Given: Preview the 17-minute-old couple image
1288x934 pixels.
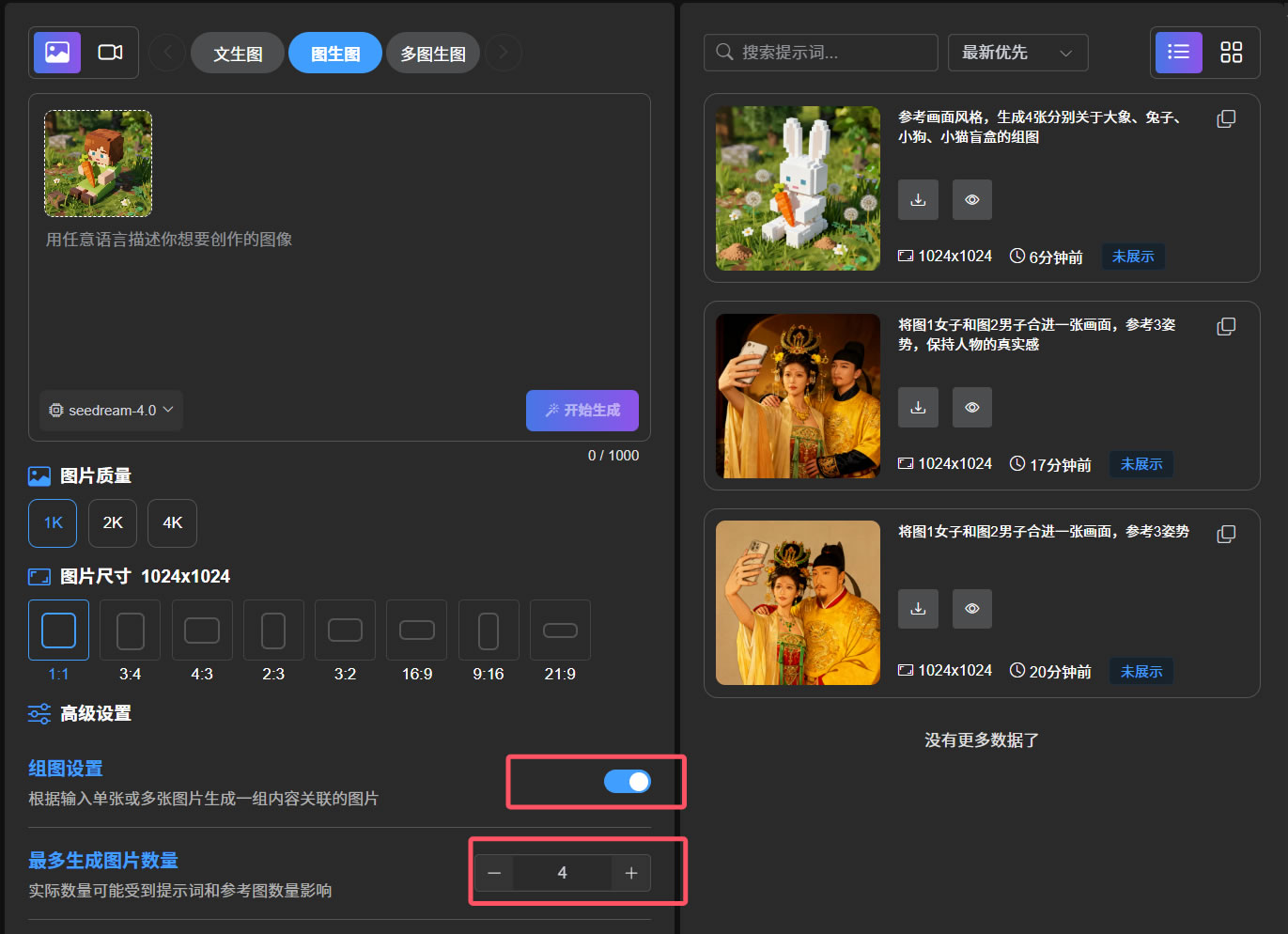Looking at the screenshot, I should (x=972, y=408).
